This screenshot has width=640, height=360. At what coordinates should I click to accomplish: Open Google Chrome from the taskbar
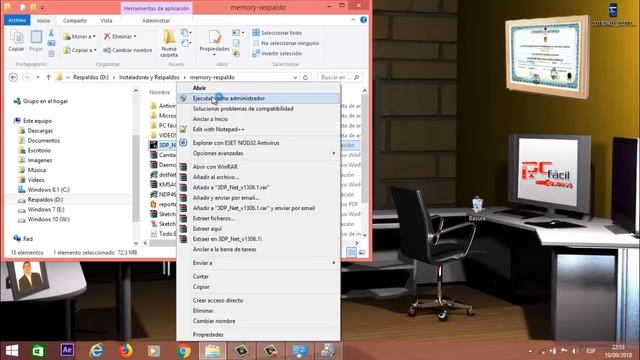(x=184, y=351)
